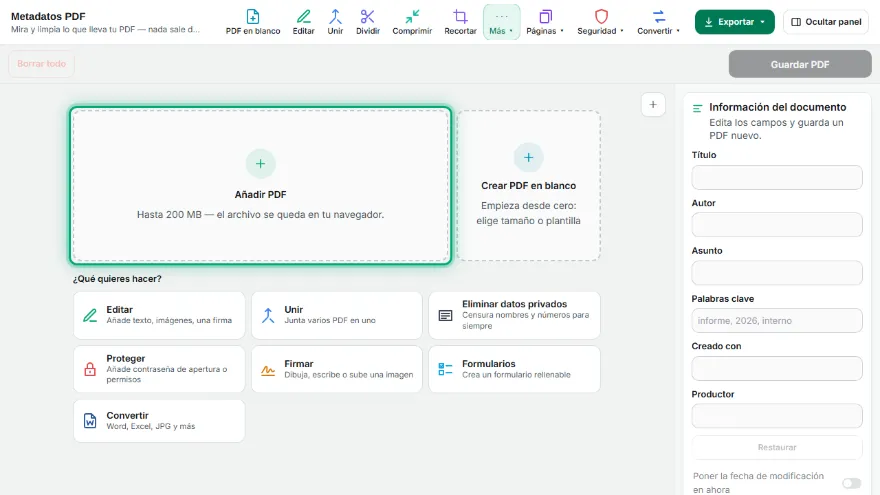Open the Firmar action card
Screen dimensions: 880x495
[x=337, y=369]
